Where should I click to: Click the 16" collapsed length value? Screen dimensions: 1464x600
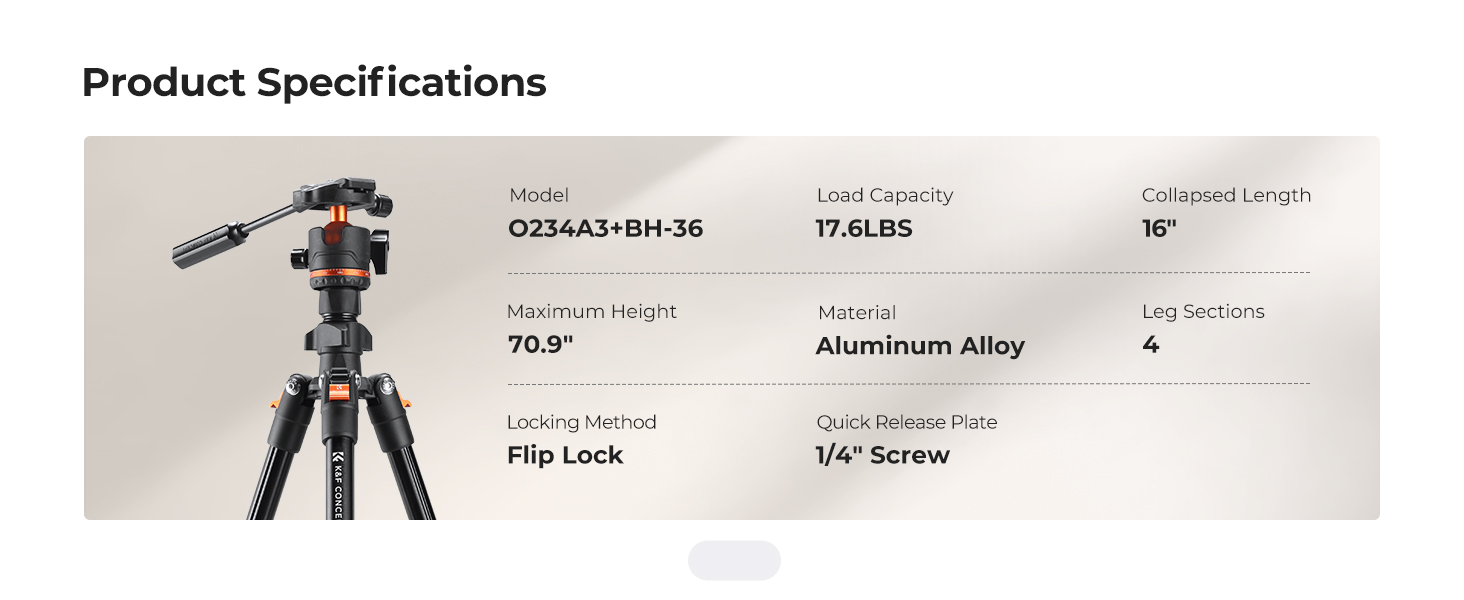(1159, 229)
